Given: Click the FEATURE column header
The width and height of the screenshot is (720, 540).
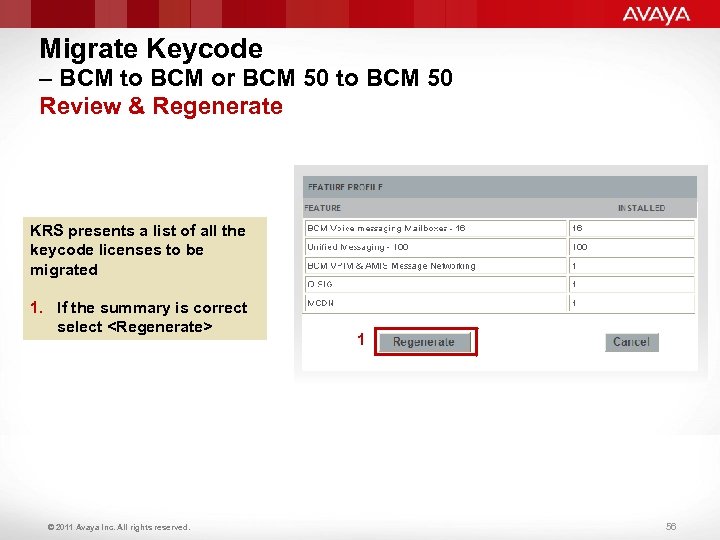Looking at the screenshot, I should tap(322, 208).
